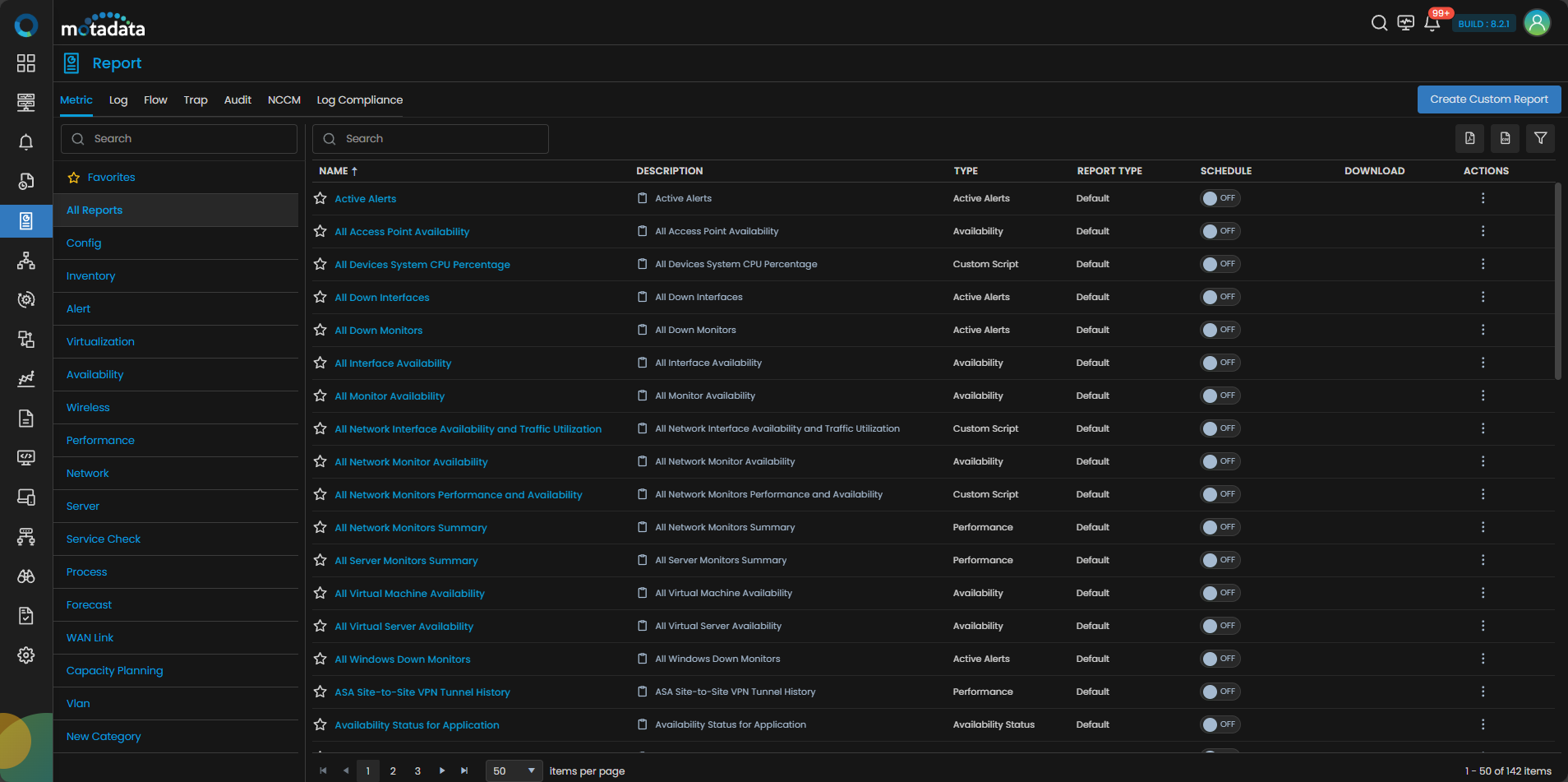
Task: Switch to the NCCM tab
Action: tap(284, 100)
